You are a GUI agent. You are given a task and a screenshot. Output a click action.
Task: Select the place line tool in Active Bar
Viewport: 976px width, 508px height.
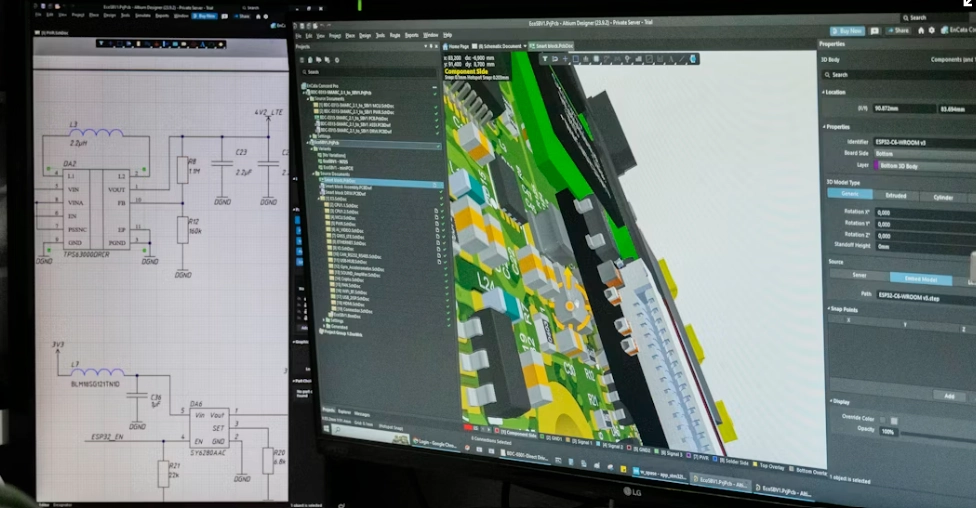682,59
